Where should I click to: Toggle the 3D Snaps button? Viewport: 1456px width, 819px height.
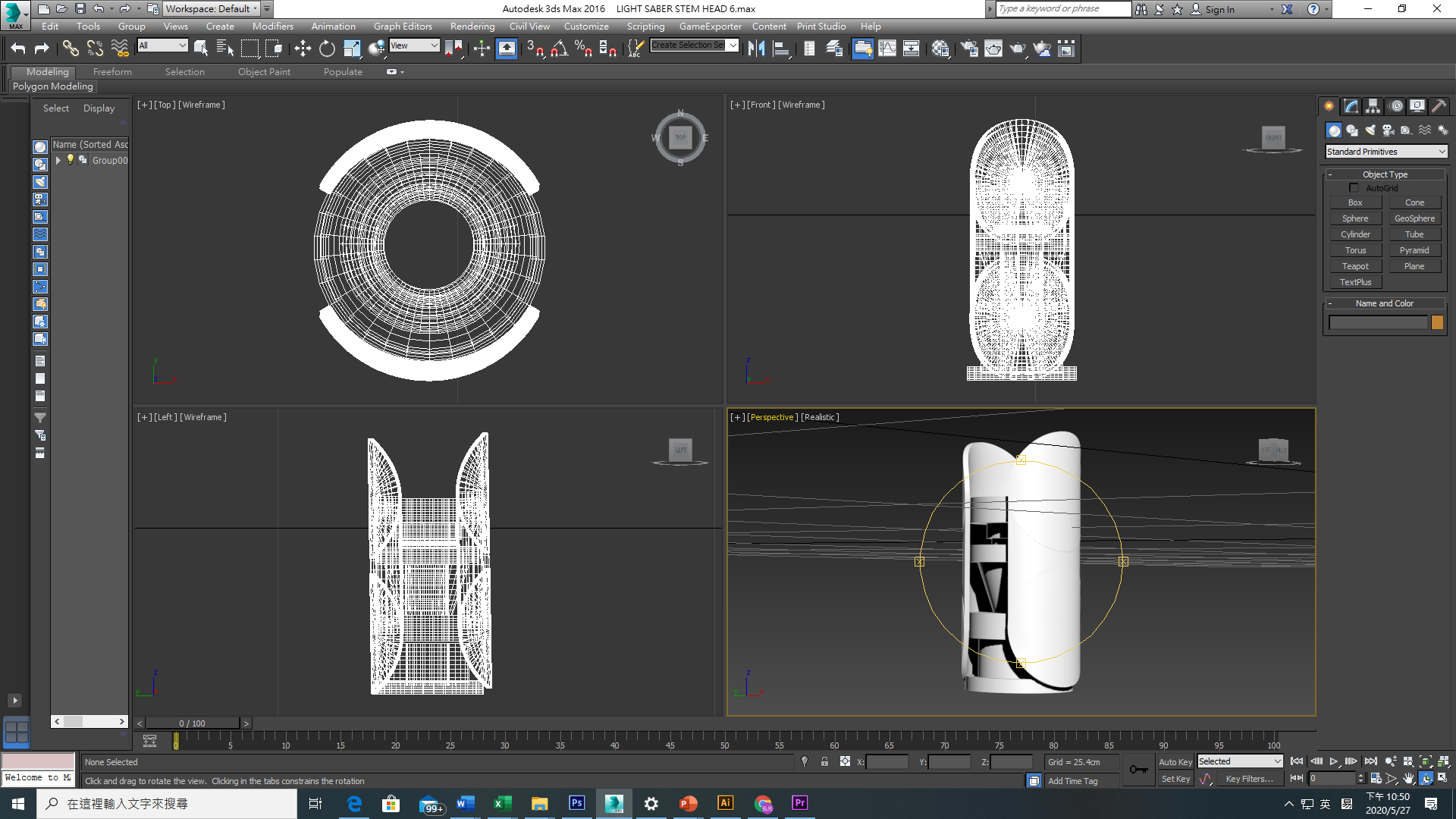[x=535, y=49]
